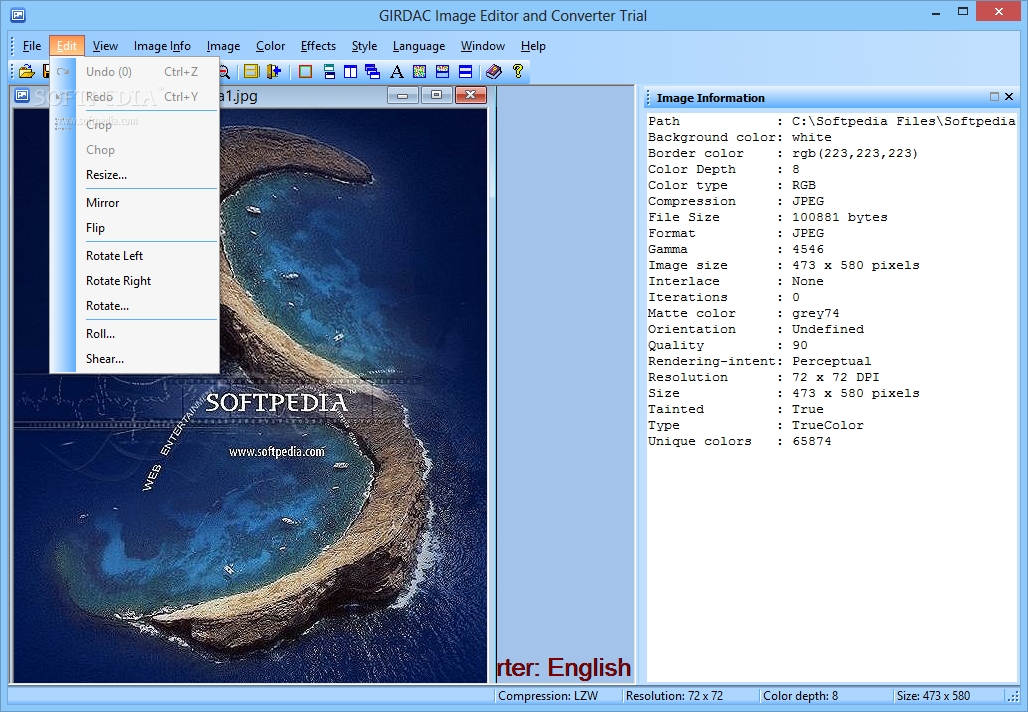Undock the Image Information panel
The height and width of the screenshot is (712, 1028).
click(x=994, y=97)
